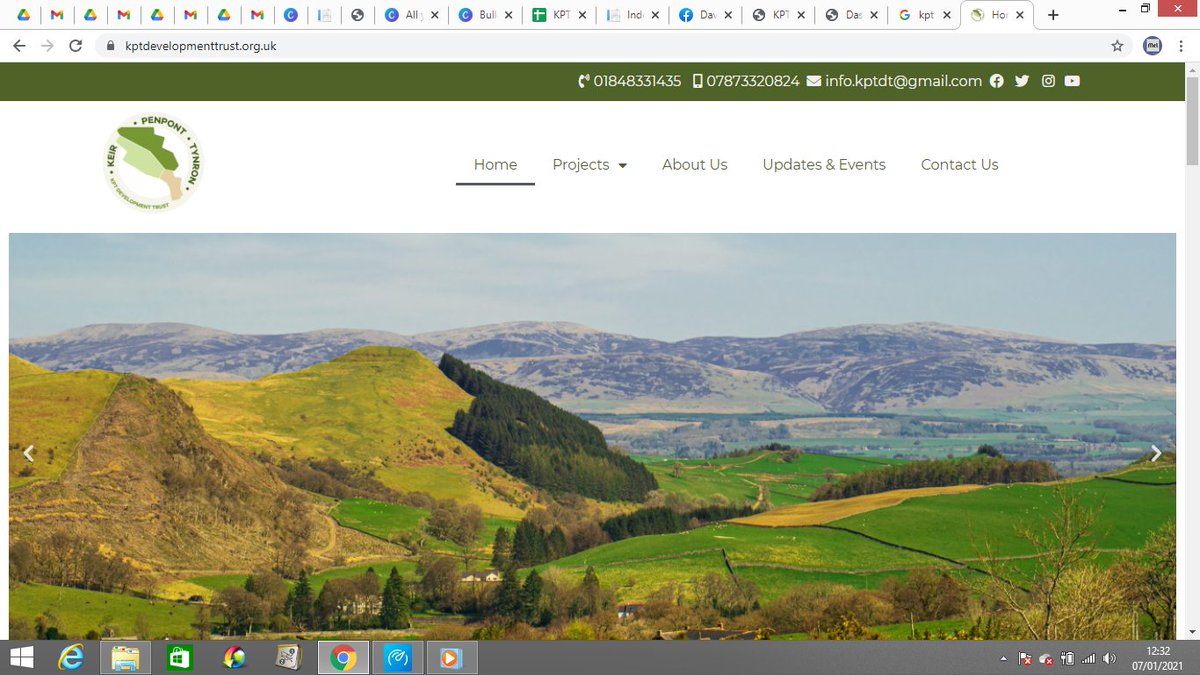Image resolution: width=1200 pixels, height=675 pixels.
Task: Visit the Updates & Events page
Action: pos(824,164)
